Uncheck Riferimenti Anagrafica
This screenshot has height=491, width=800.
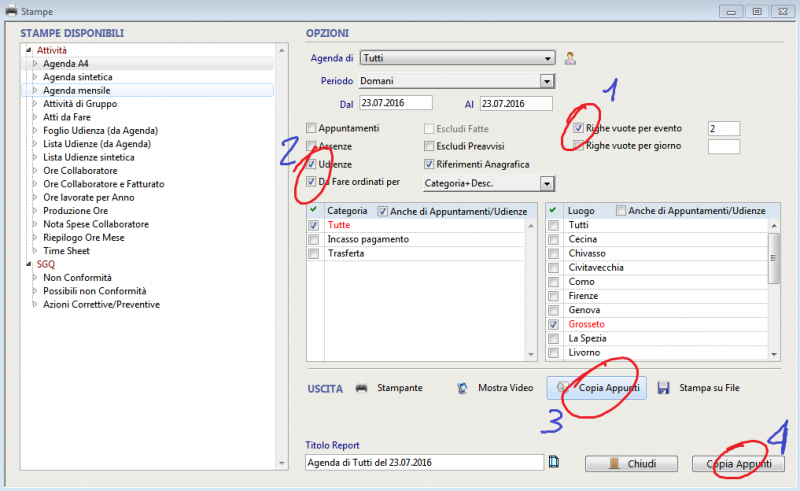[429, 164]
